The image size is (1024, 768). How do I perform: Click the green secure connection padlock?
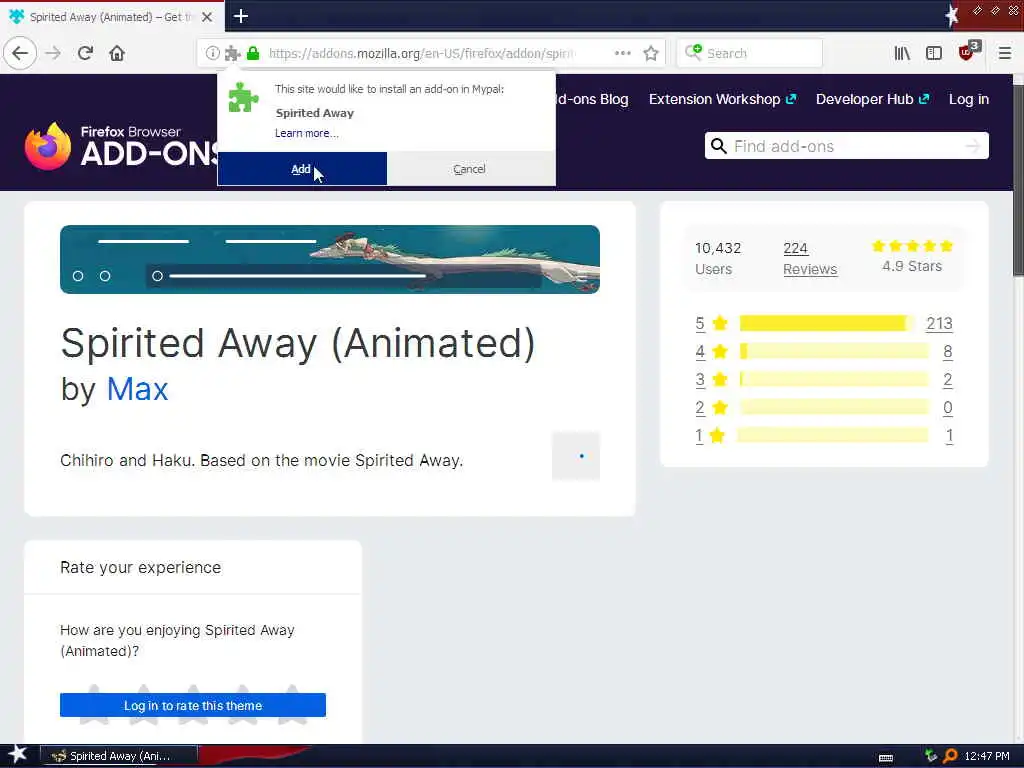(253, 53)
